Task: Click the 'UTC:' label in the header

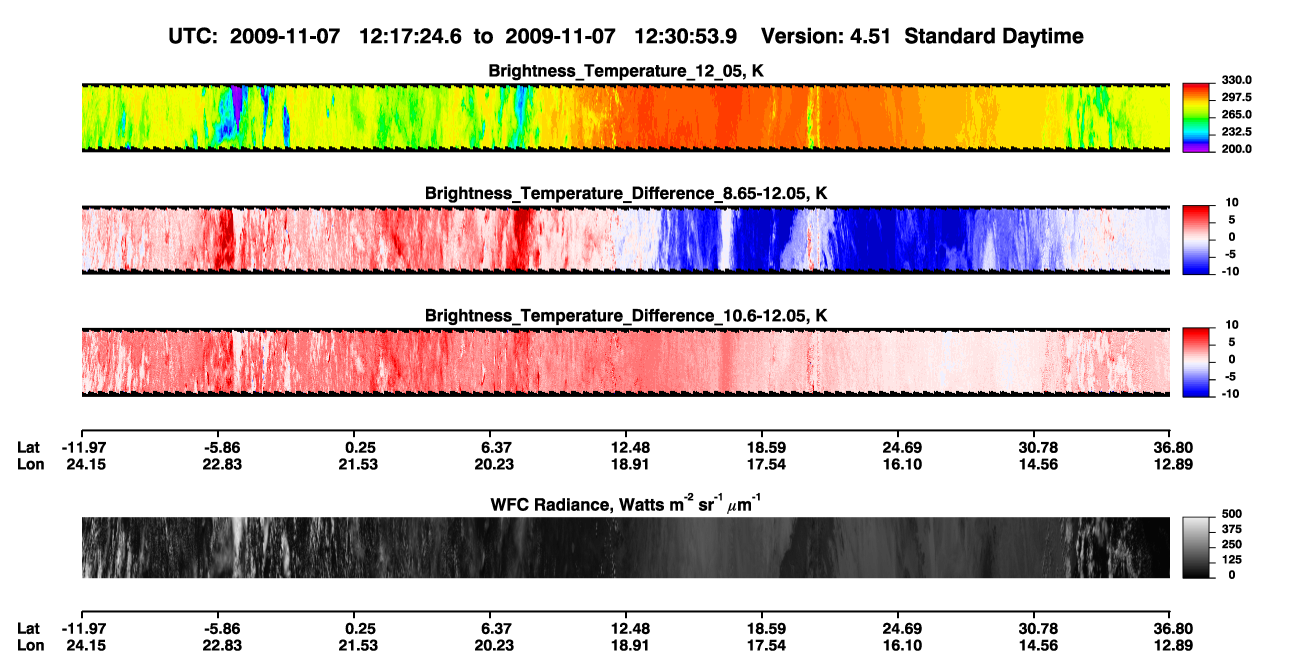Action: click(x=191, y=36)
